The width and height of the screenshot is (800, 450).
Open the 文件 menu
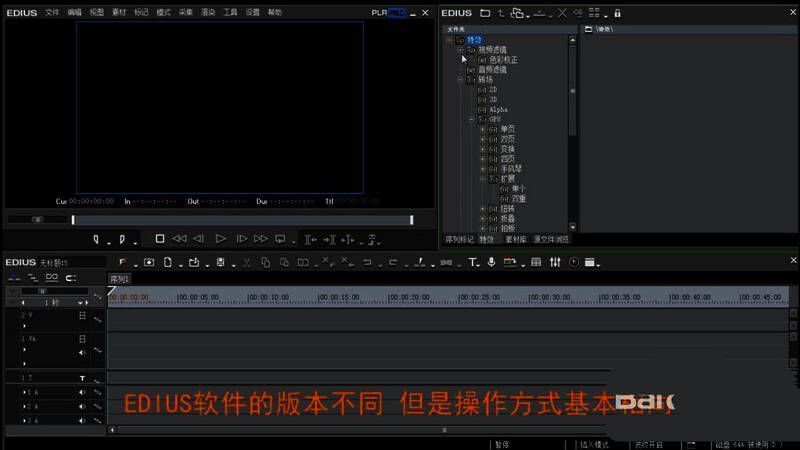pyautogui.click(x=52, y=13)
